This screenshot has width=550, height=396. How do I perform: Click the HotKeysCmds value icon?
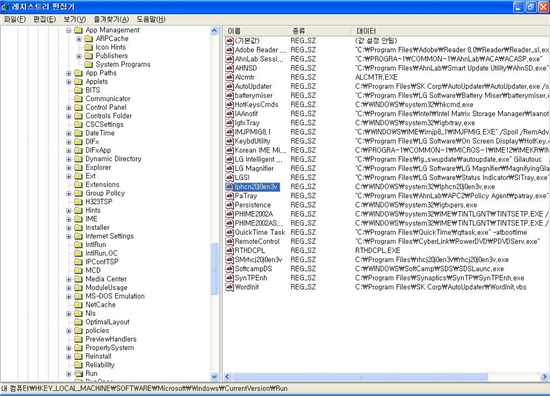tap(229, 105)
